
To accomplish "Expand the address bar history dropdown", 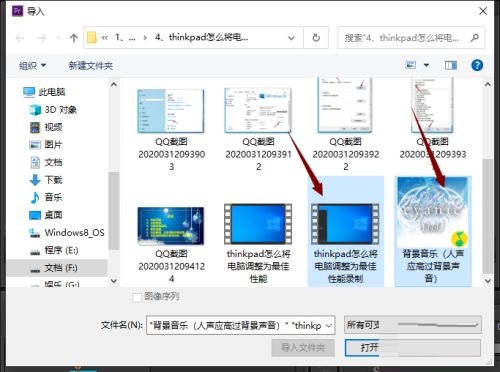I will click(x=291, y=38).
